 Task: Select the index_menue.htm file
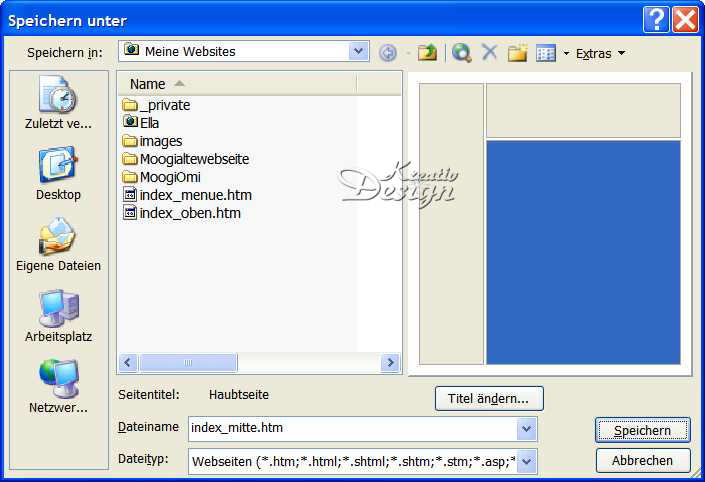click(187, 195)
